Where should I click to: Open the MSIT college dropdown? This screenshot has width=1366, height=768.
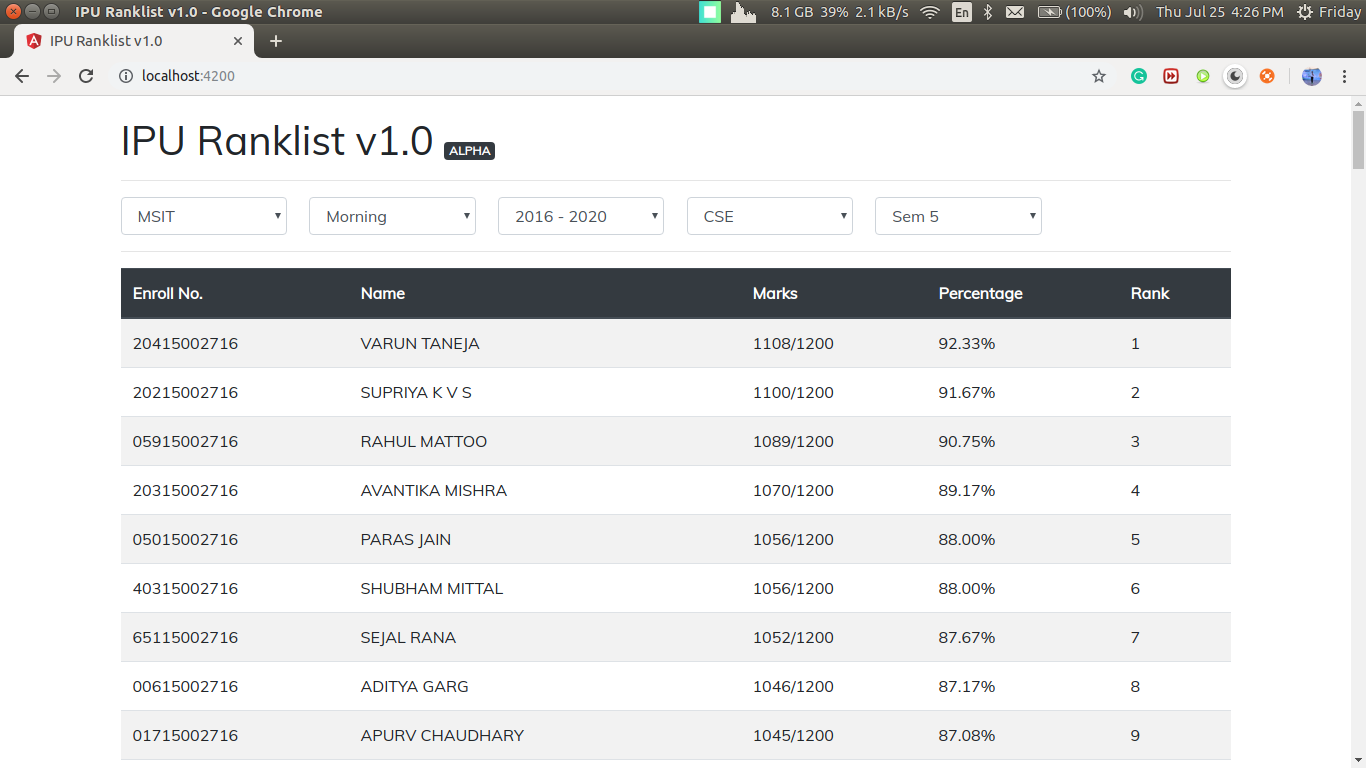(204, 216)
